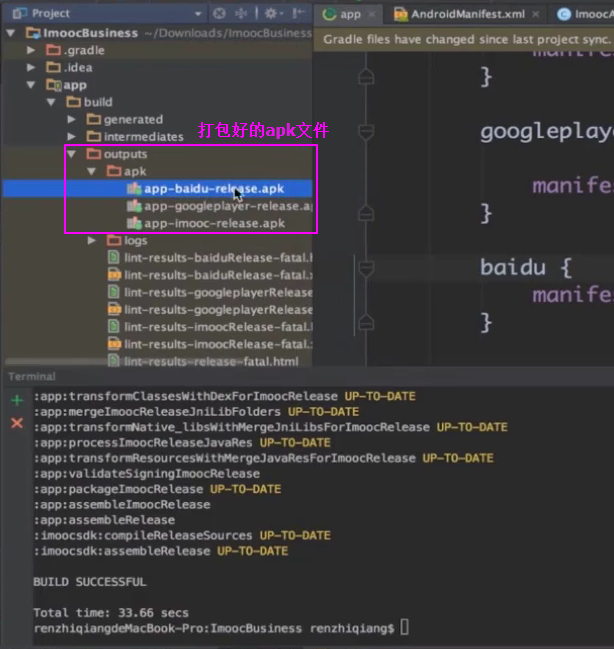Click the Terminal panel title
Viewport: 614px width, 649px height.
[32, 377]
